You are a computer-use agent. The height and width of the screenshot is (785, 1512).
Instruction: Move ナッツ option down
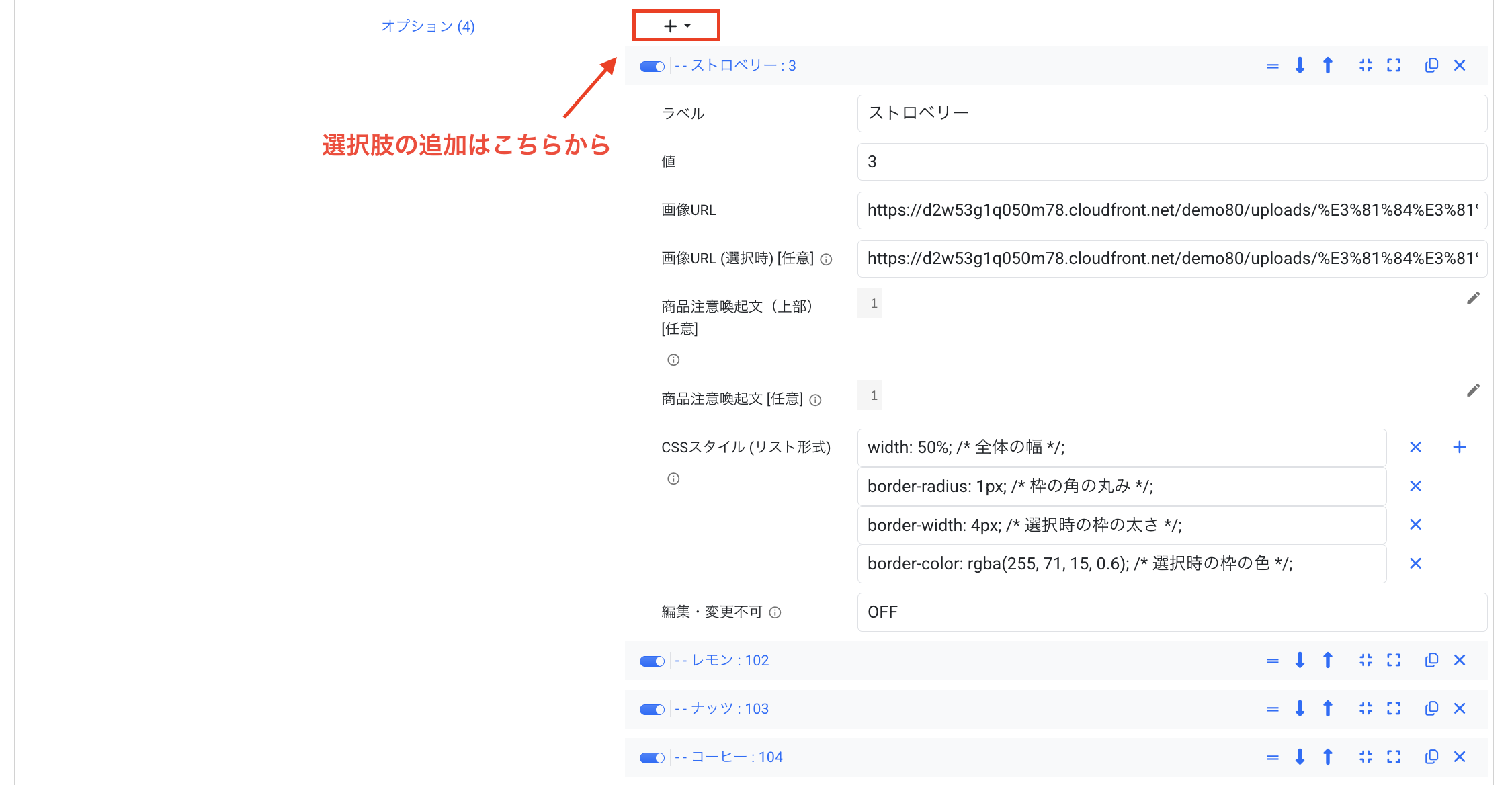tap(1300, 708)
